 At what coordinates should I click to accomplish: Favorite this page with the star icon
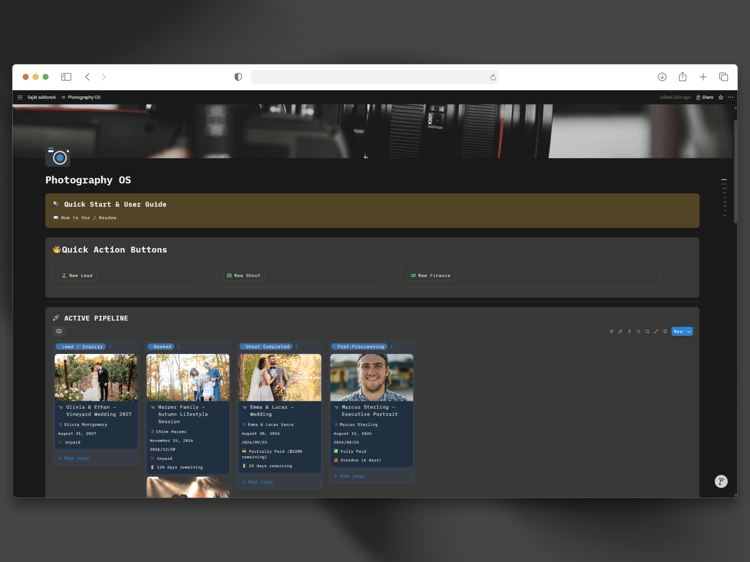(x=721, y=97)
